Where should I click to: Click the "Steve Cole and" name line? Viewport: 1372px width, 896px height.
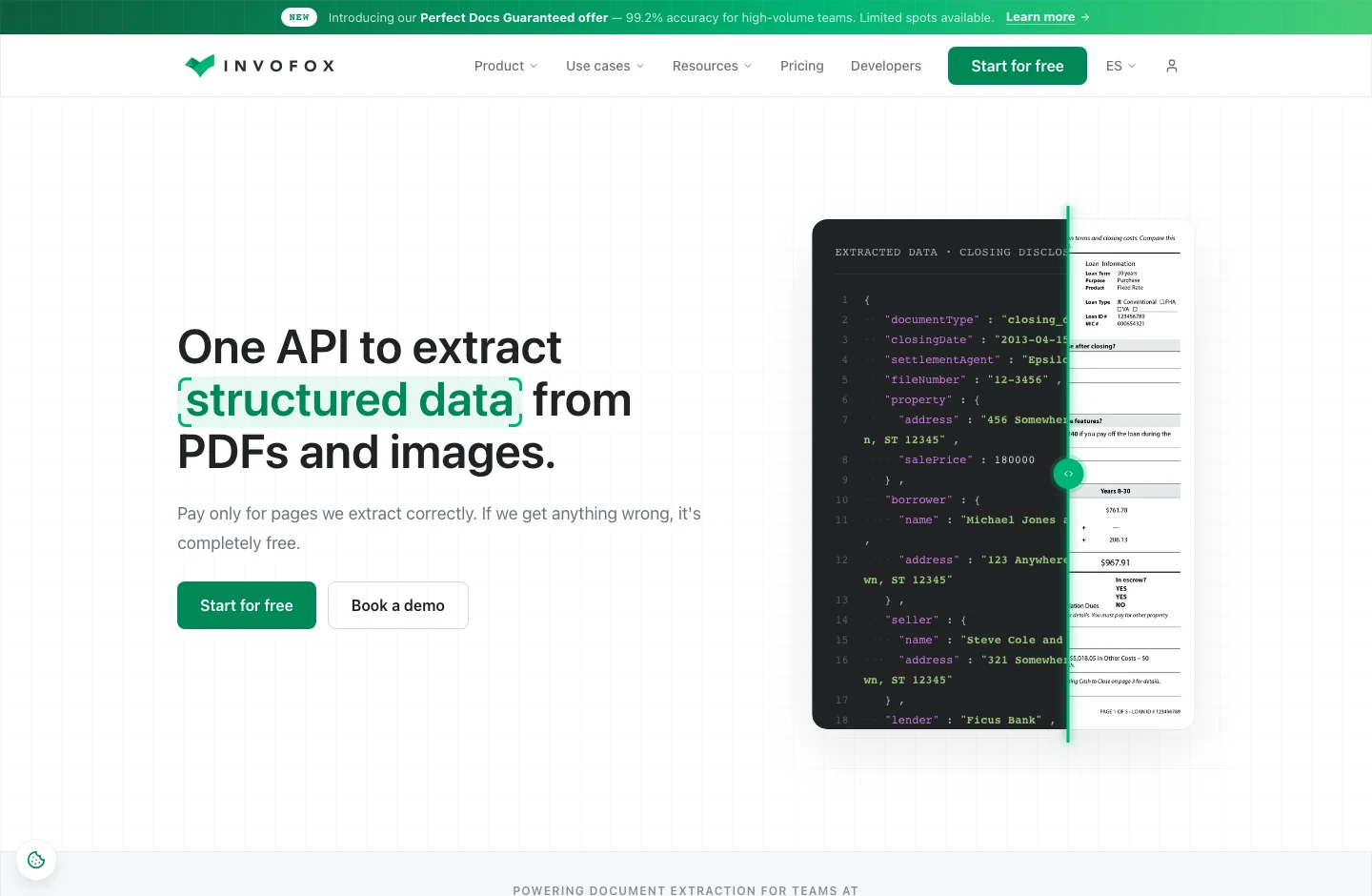980,641
